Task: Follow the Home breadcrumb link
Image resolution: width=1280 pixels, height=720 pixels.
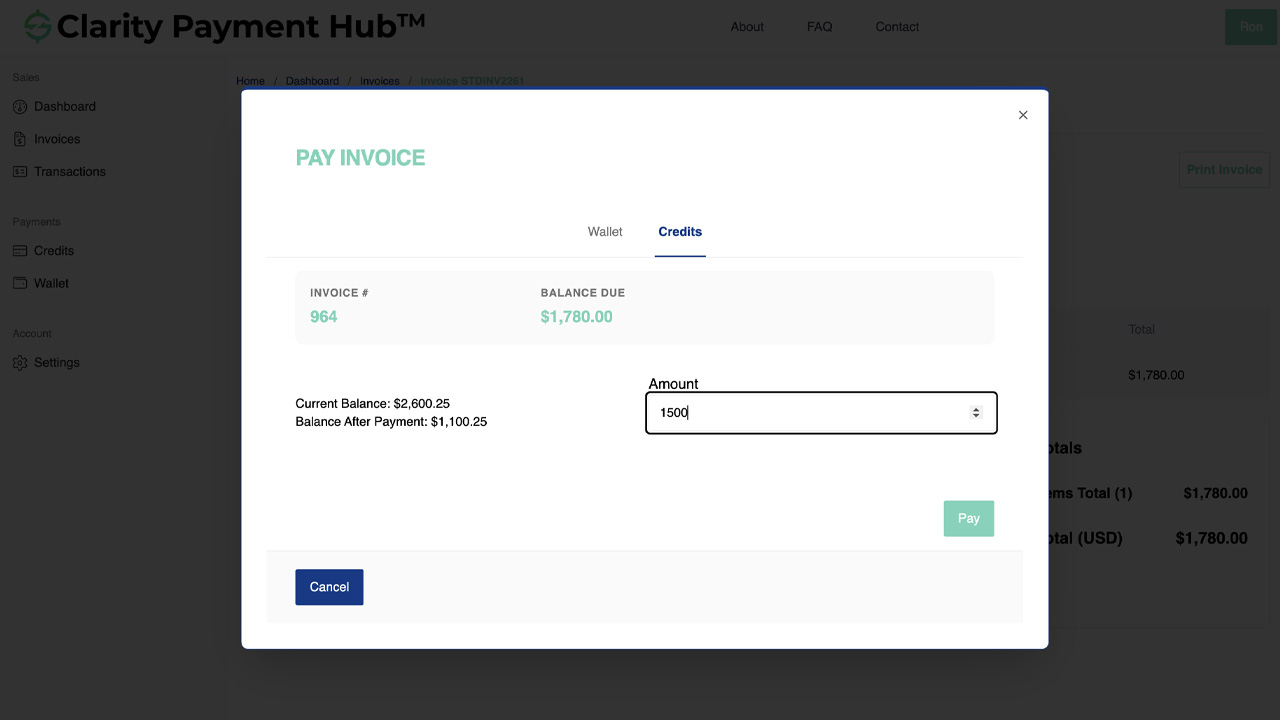Action: coord(250,81)
